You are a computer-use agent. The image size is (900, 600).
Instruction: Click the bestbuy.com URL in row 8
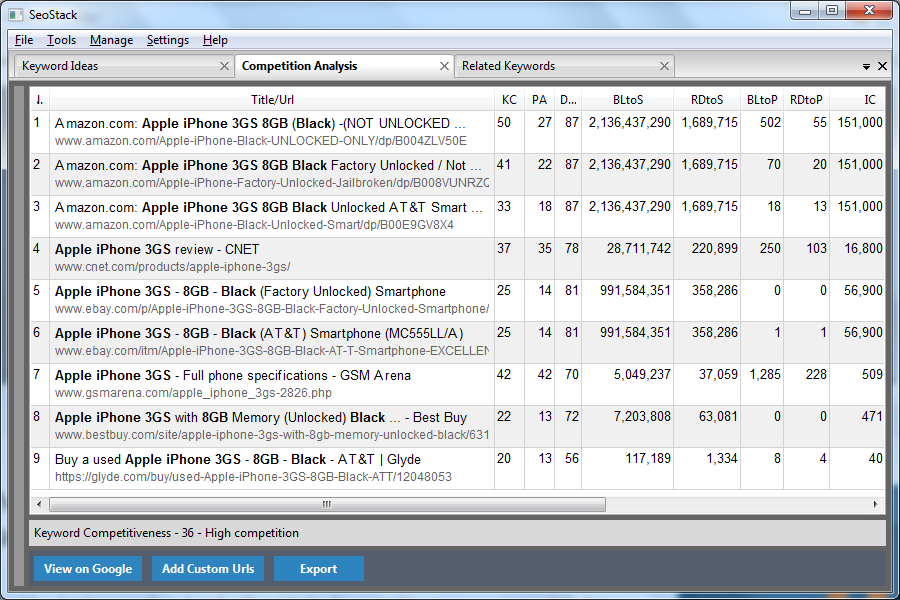point(271,435)
